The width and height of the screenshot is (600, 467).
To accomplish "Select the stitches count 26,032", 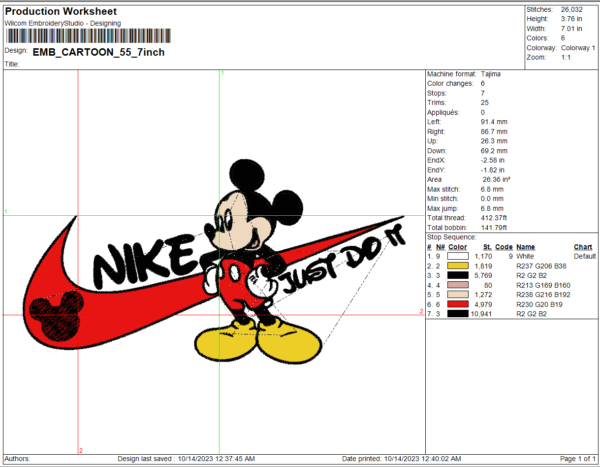I will click(x=572, y=10).
